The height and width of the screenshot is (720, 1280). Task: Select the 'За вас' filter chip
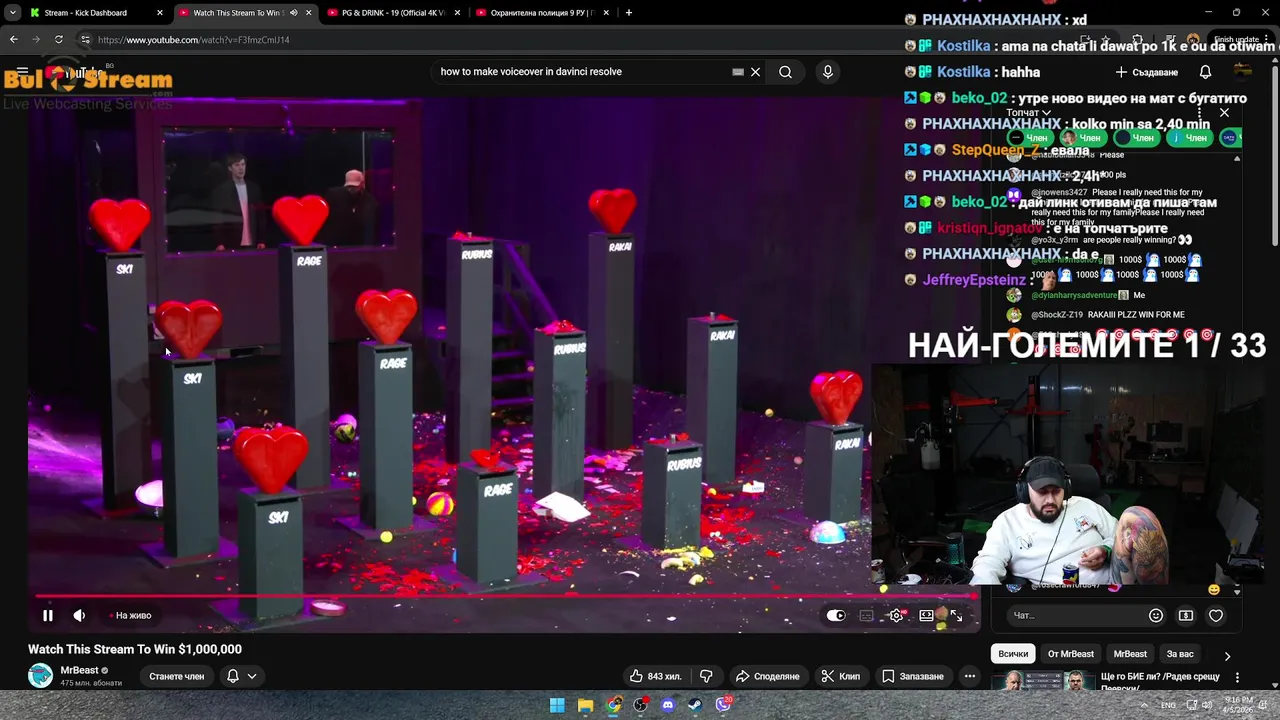click(1180, 654)
